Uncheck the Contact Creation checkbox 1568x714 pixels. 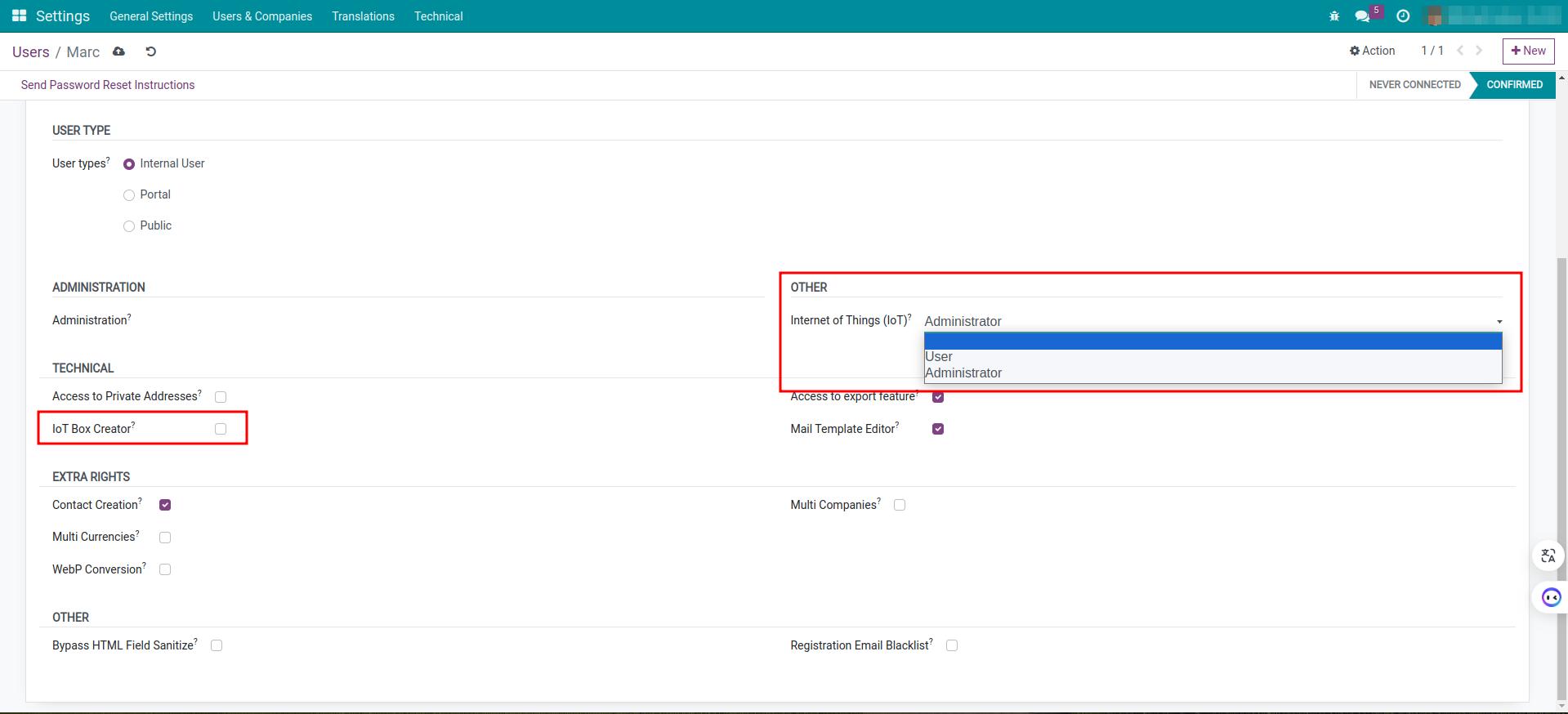[x=165, y=505]
